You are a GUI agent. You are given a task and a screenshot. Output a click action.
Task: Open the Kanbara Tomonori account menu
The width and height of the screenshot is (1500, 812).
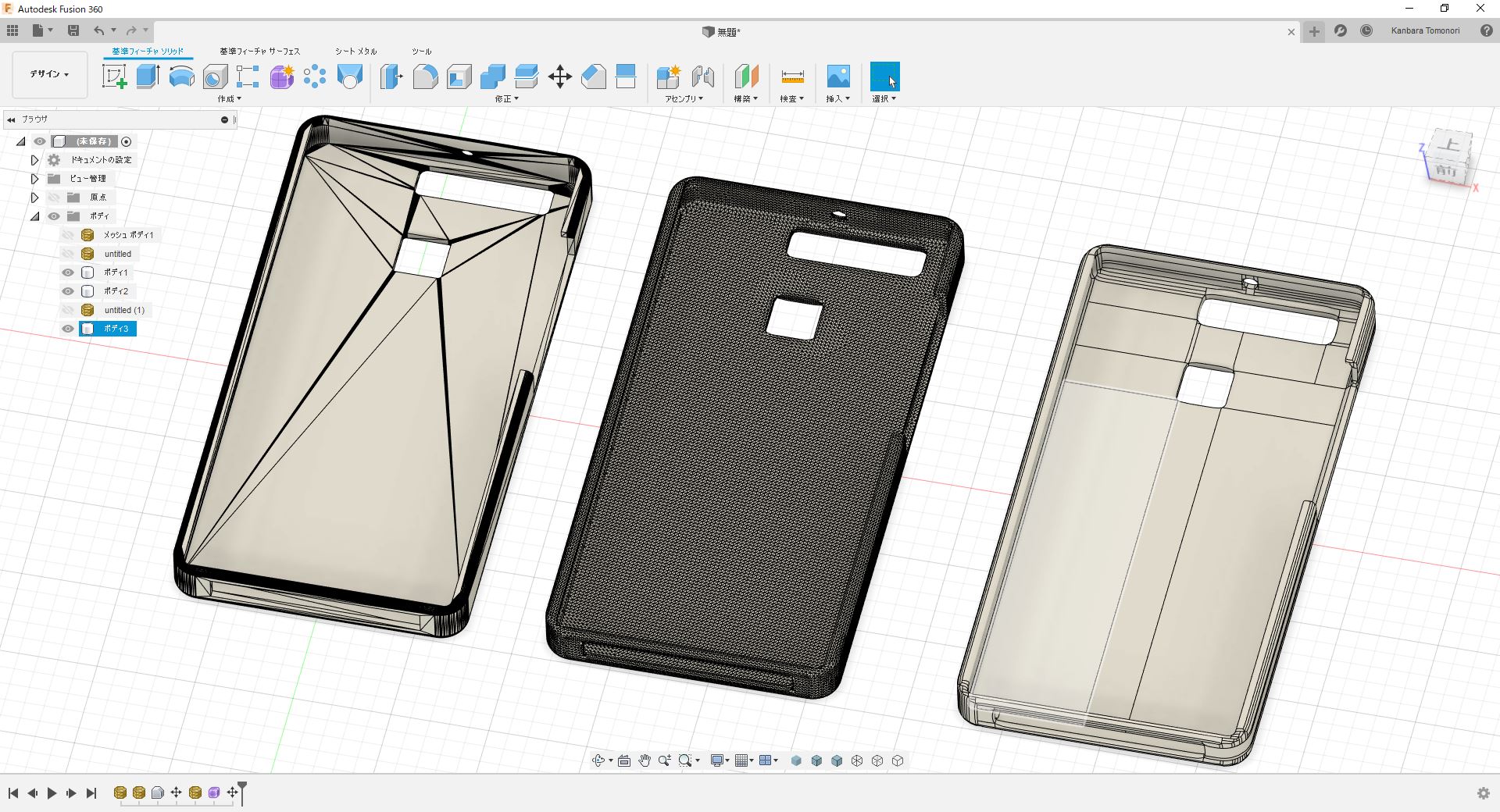(x=1425, y=30)
